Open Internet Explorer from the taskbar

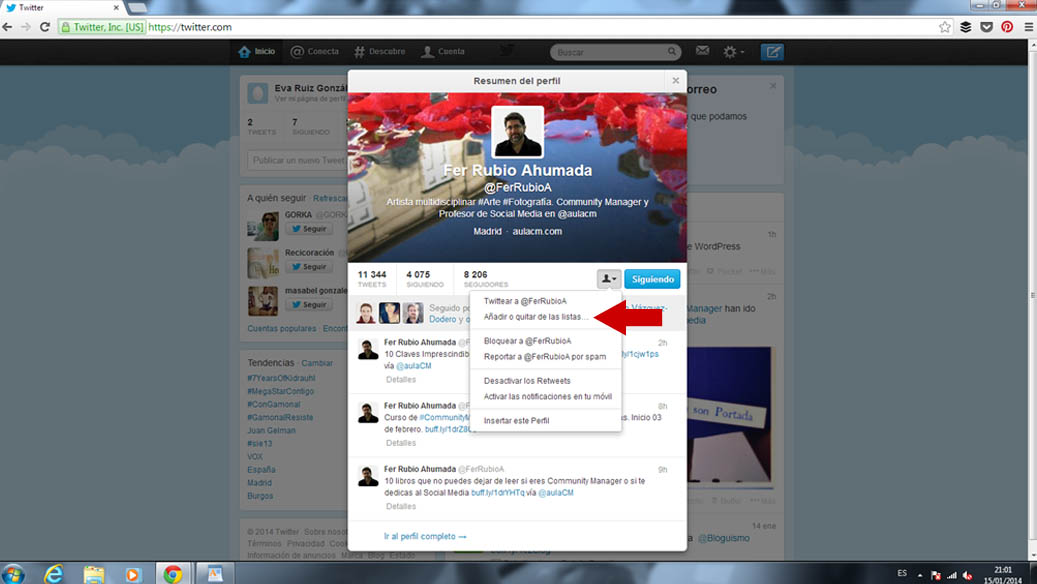(x=53, y=573)
